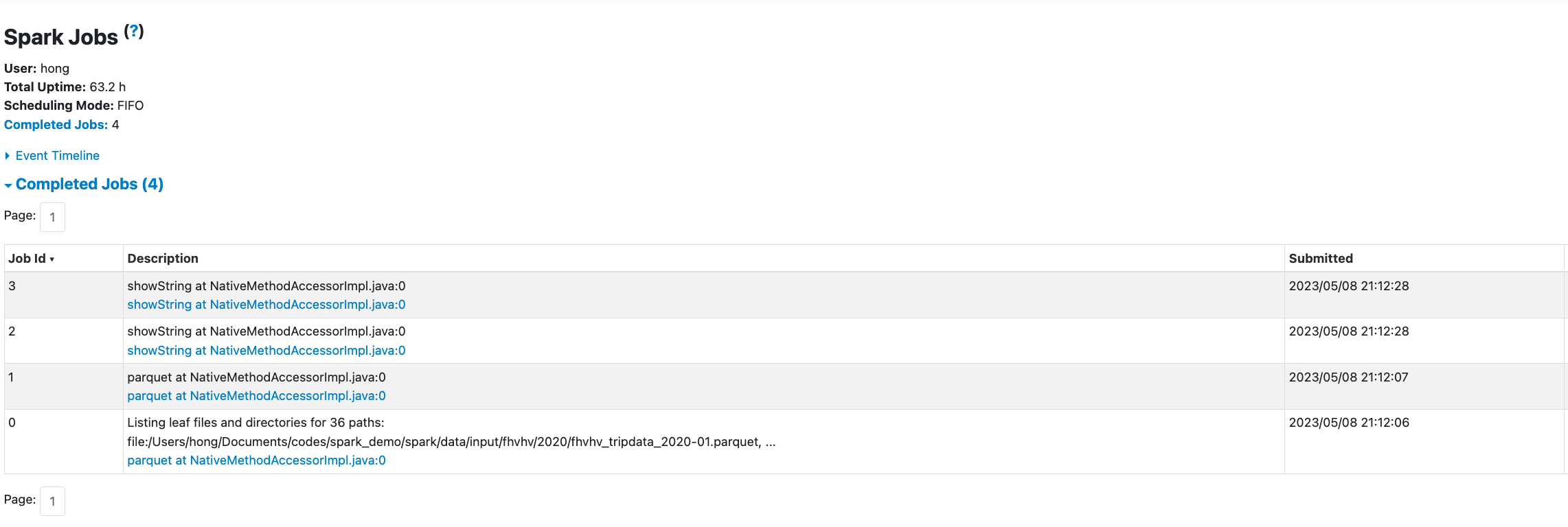The width and height of the screenshot is (1568, 527).
Task: Click the Description column header
Action: tap(163, 259)
